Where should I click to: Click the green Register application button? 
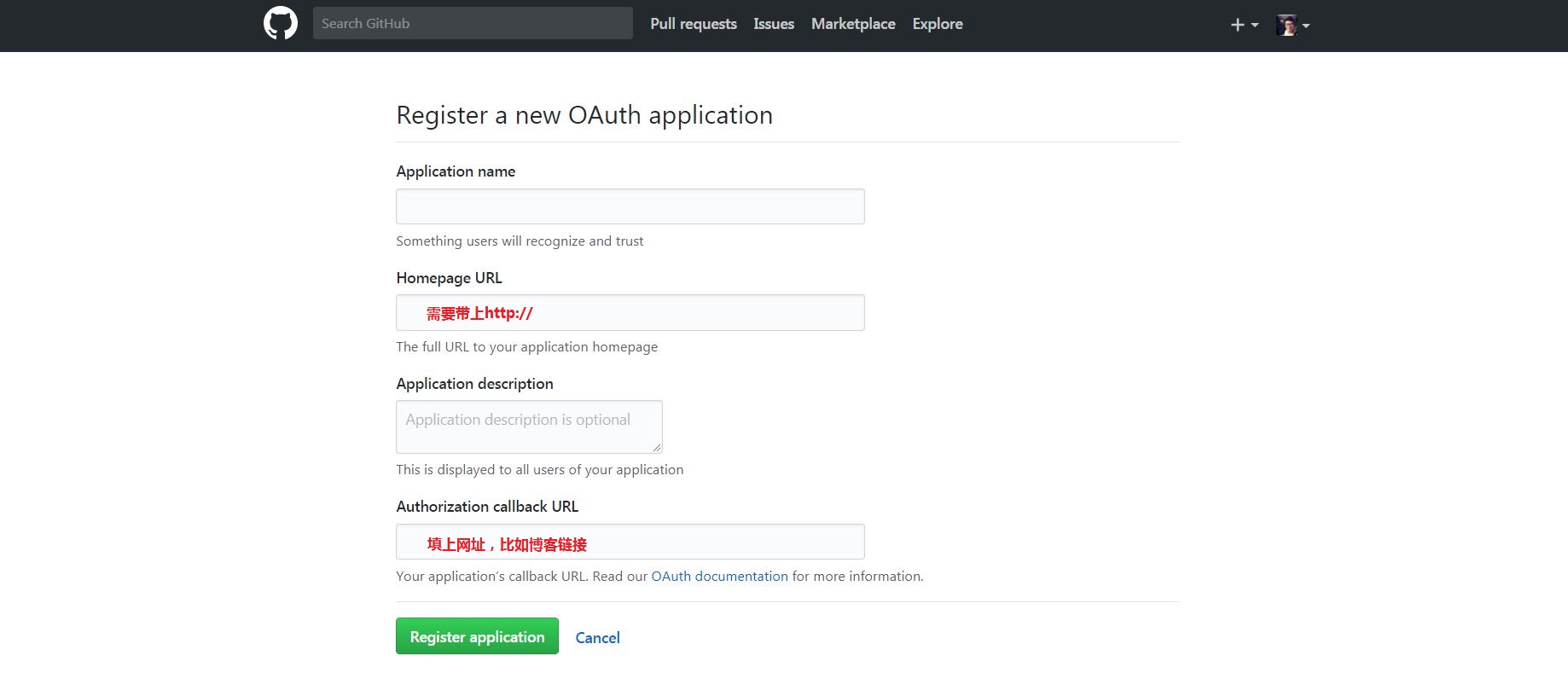point(477,636)
